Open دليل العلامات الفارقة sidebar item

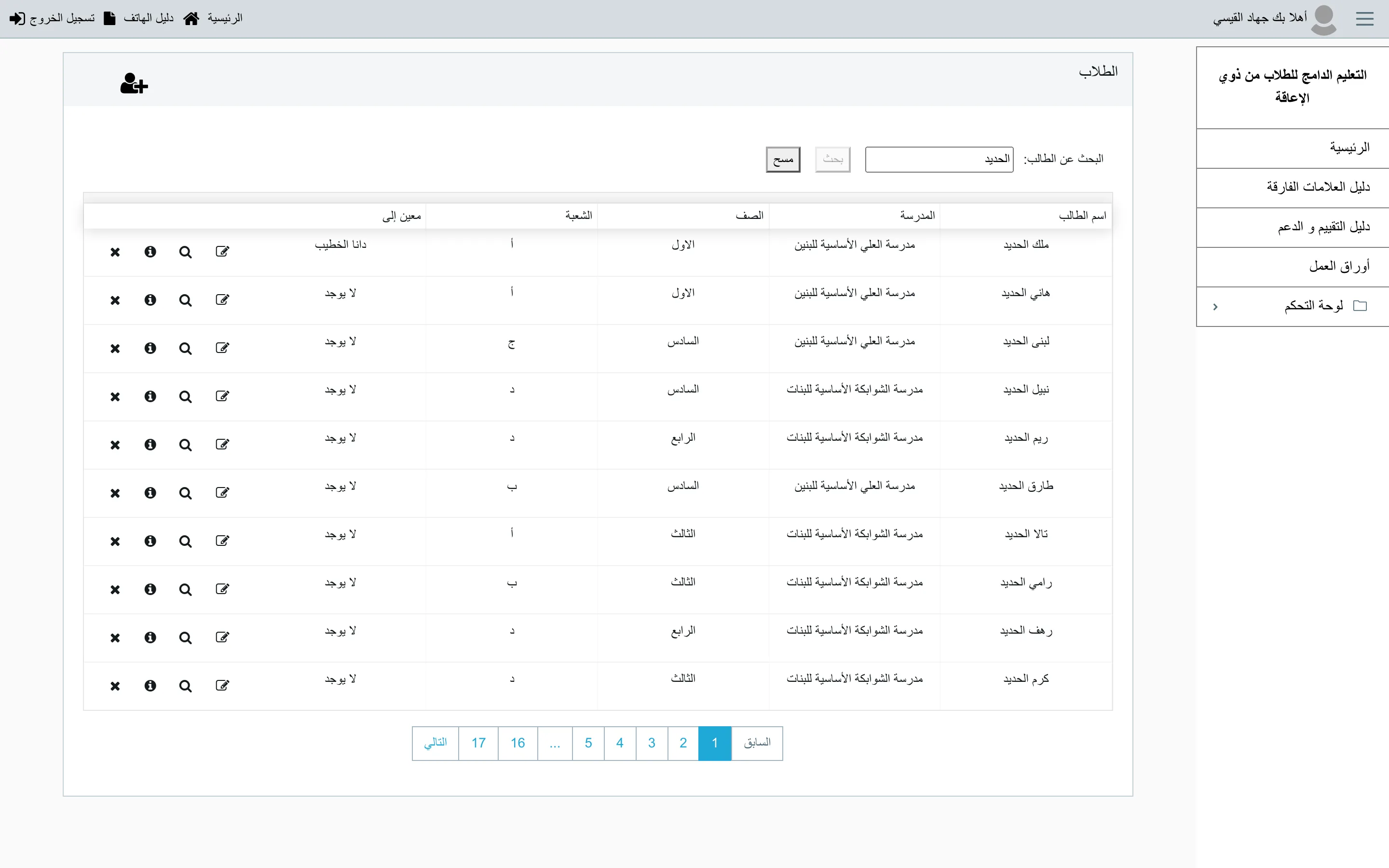click(x=1293, y=188)
